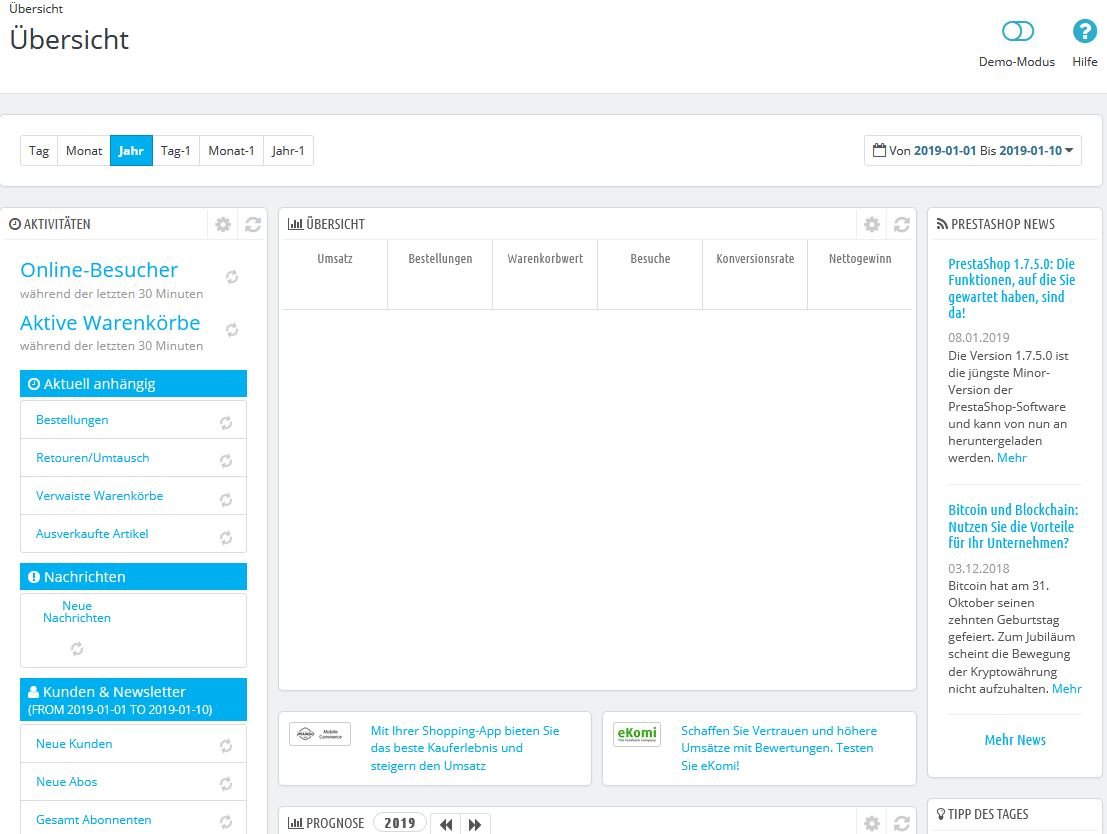Select the Jahr date range tab
The height and width of the screenshot is (834, 1107).
(x=131, y=150)
